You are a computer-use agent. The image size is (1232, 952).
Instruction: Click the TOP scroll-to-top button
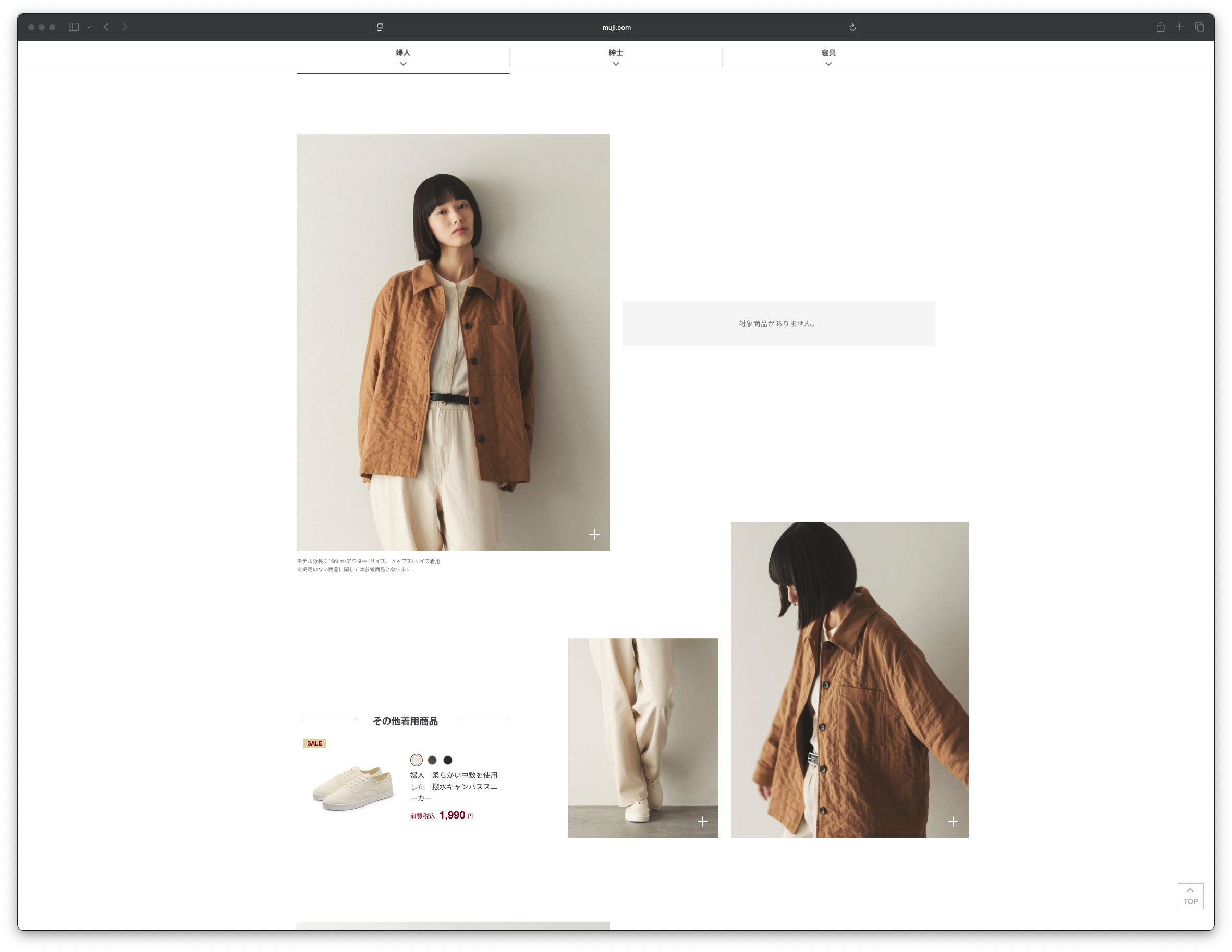pos(1190,896)
